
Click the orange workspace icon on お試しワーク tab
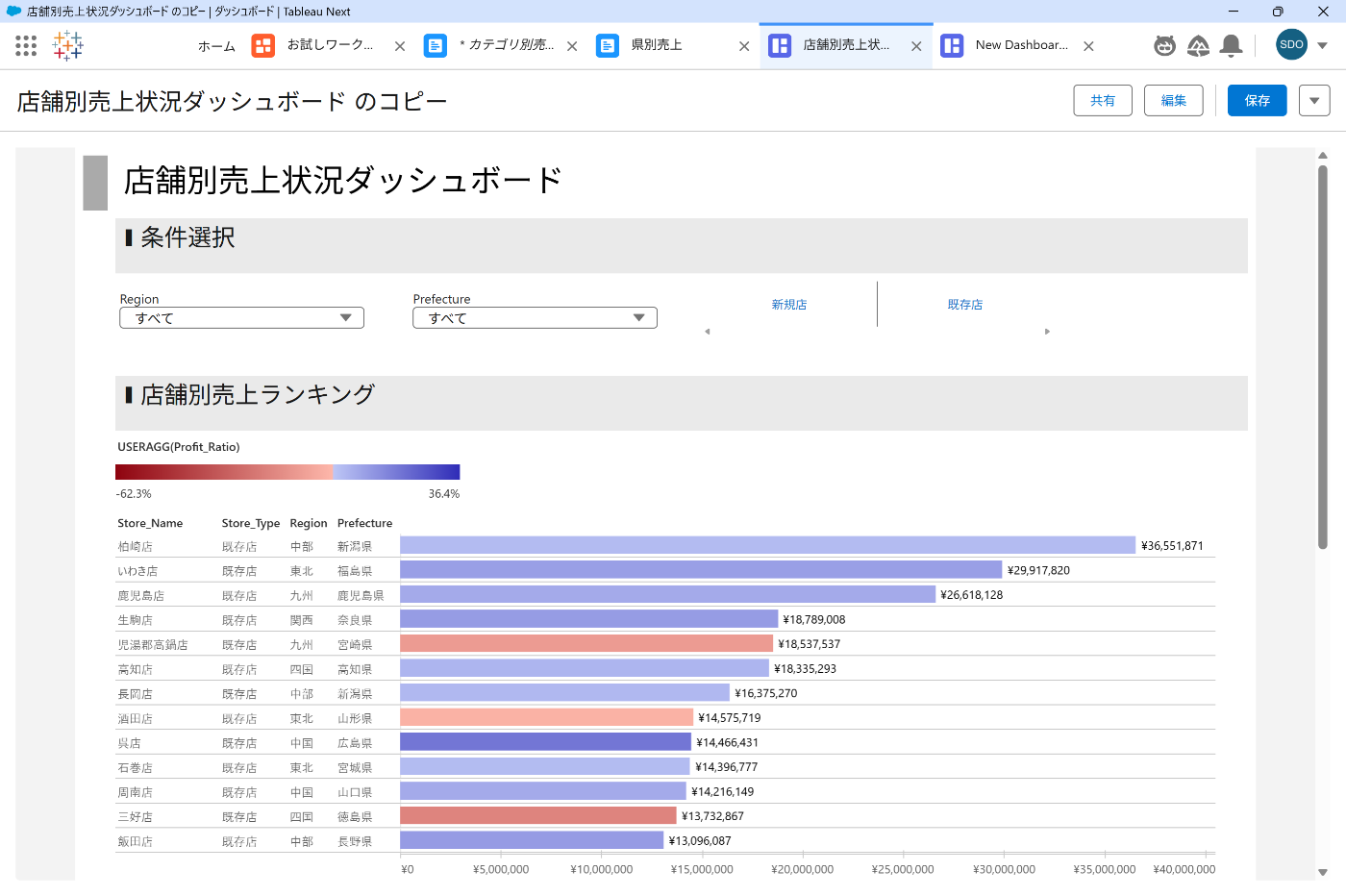click(x=262, y=45)
